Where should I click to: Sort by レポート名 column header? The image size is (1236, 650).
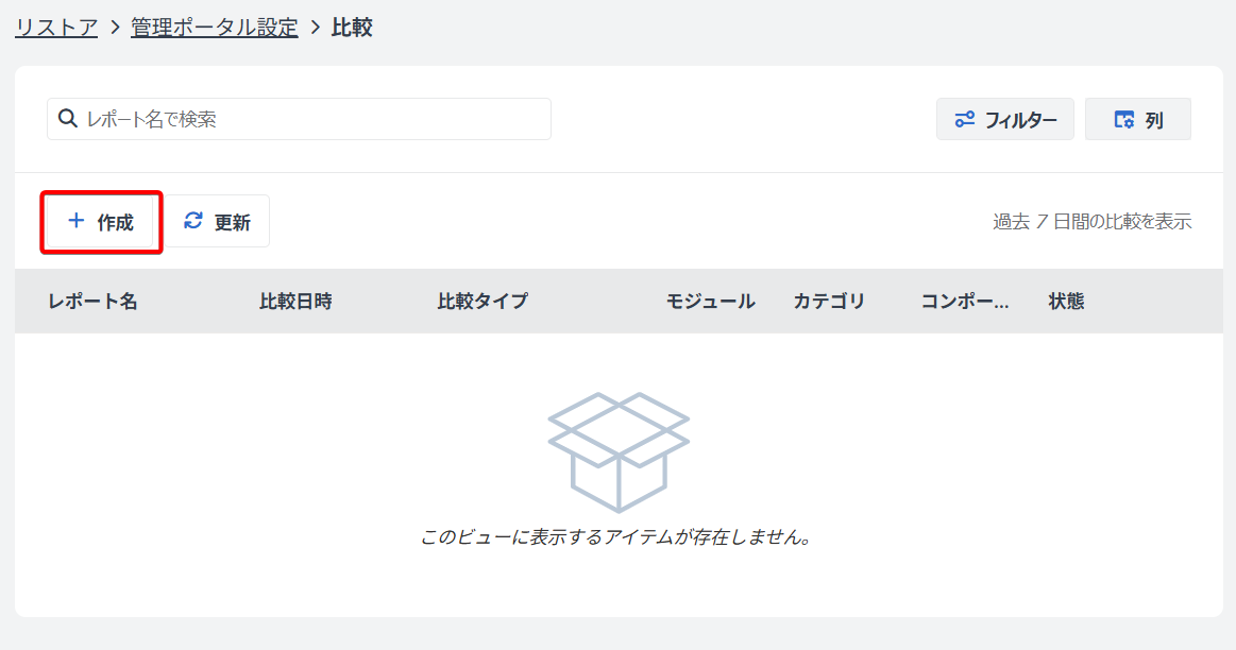[92, 301]
